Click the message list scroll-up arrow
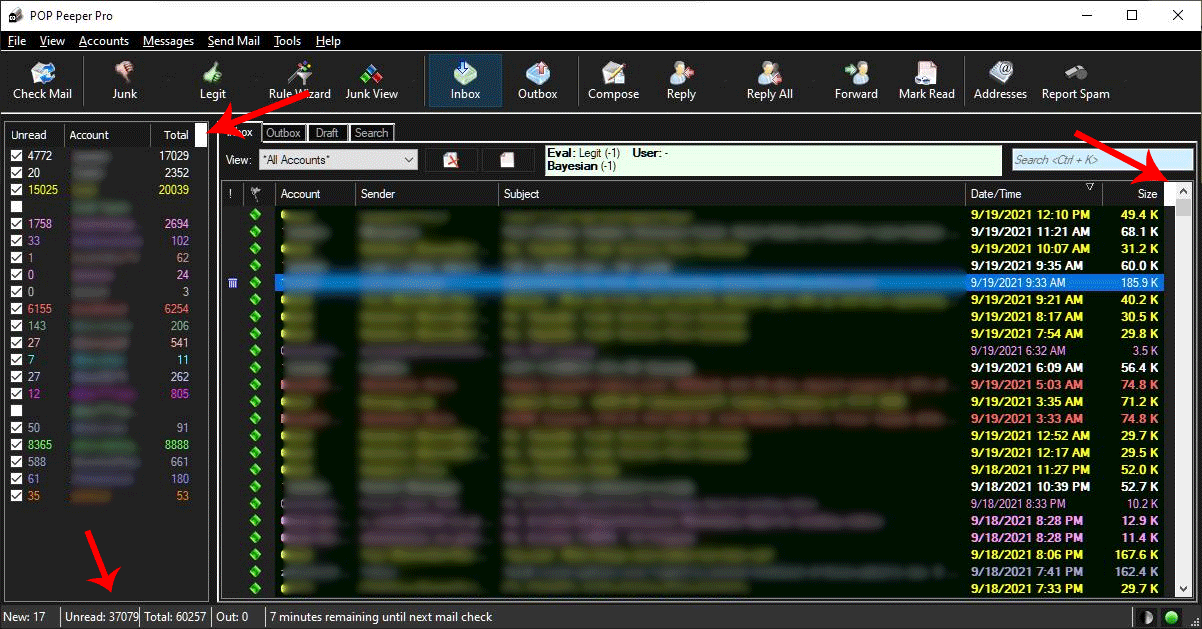This screenshot has height=629, width=1202. [x=1183, y=191]
